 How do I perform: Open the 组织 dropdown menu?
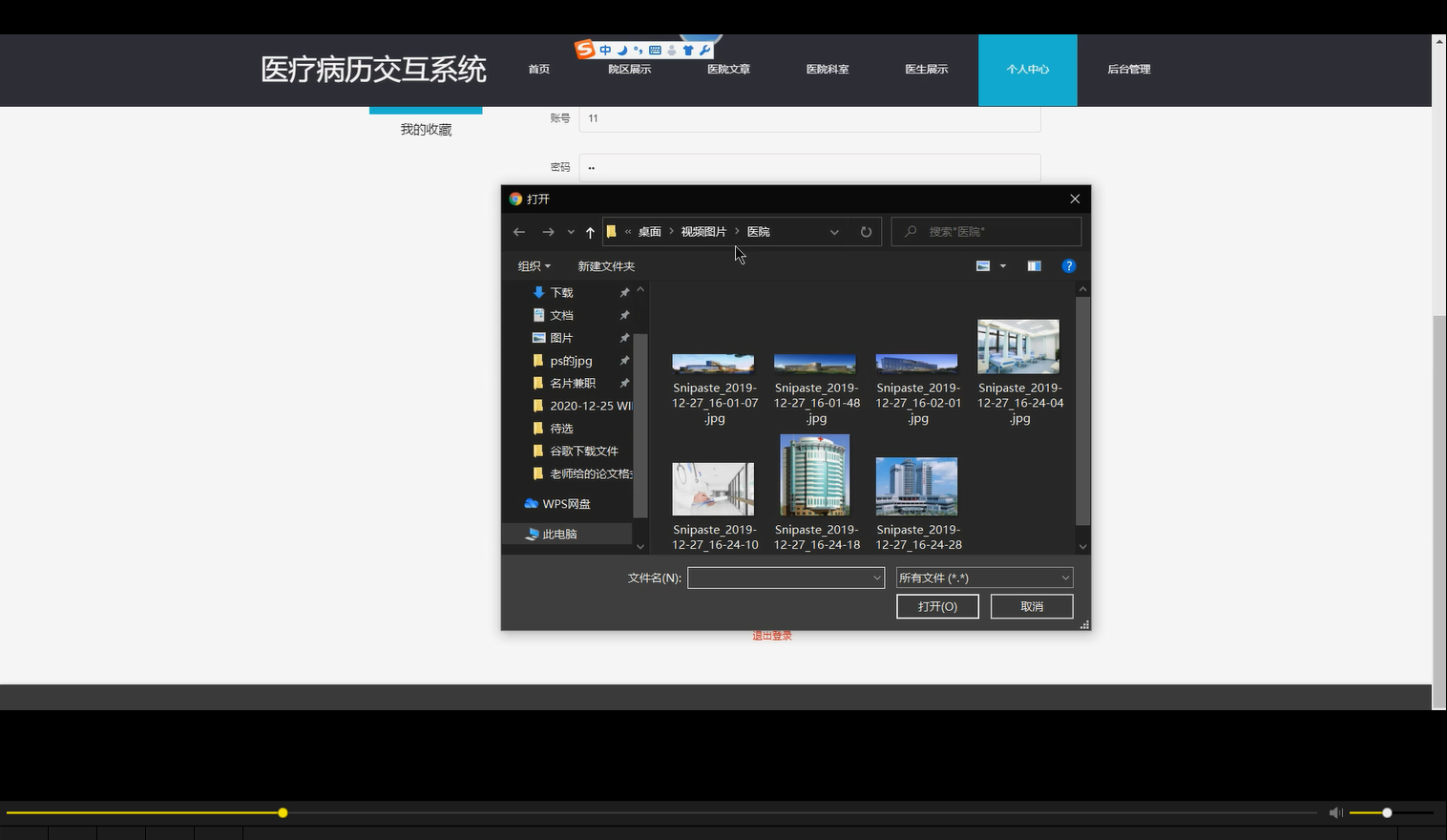point(534,266)
